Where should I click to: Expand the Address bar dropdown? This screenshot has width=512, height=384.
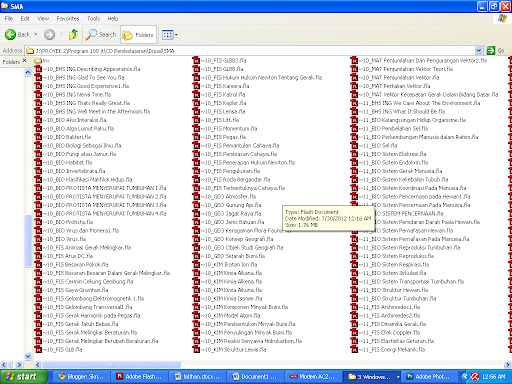coord(479,51)
